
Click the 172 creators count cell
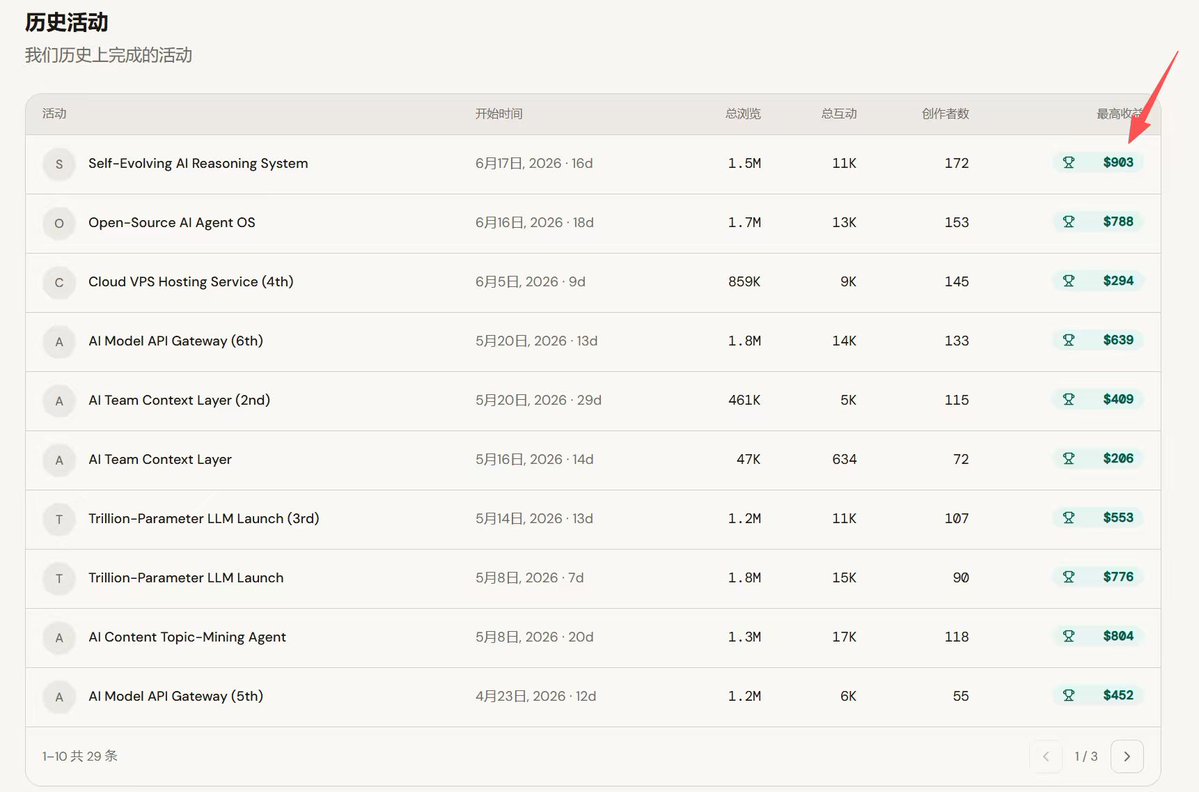point(957,164)
